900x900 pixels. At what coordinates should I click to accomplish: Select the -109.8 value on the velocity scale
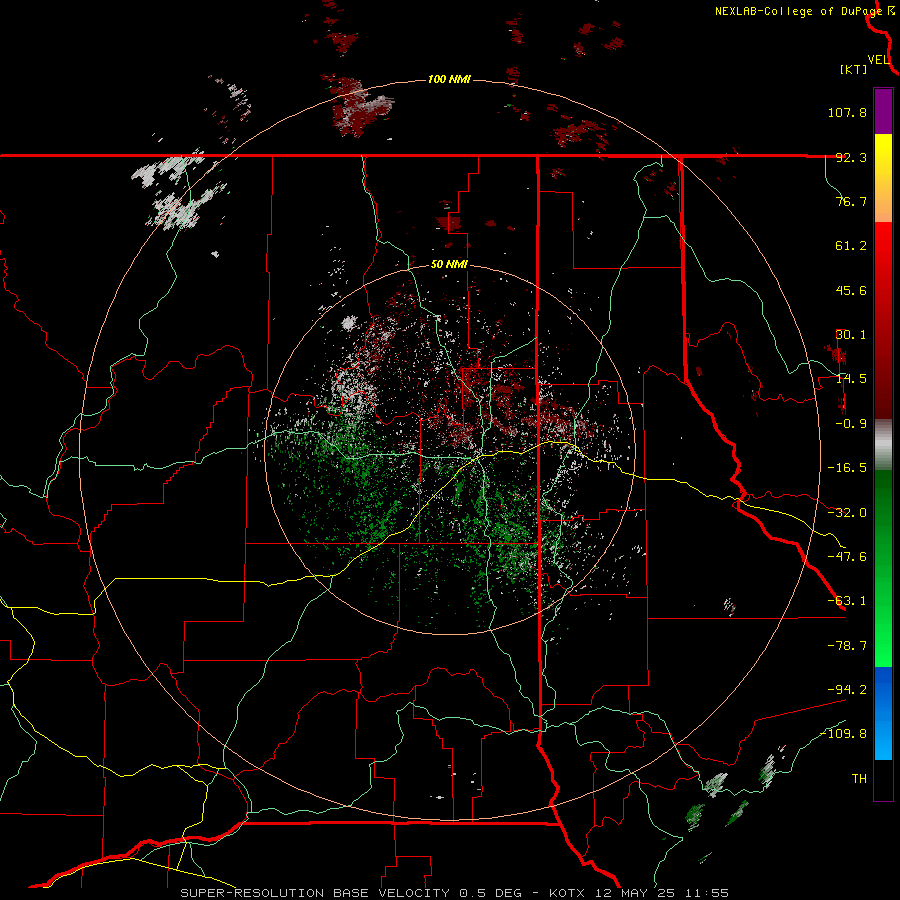pyautogui.click(x=843, y=734)
